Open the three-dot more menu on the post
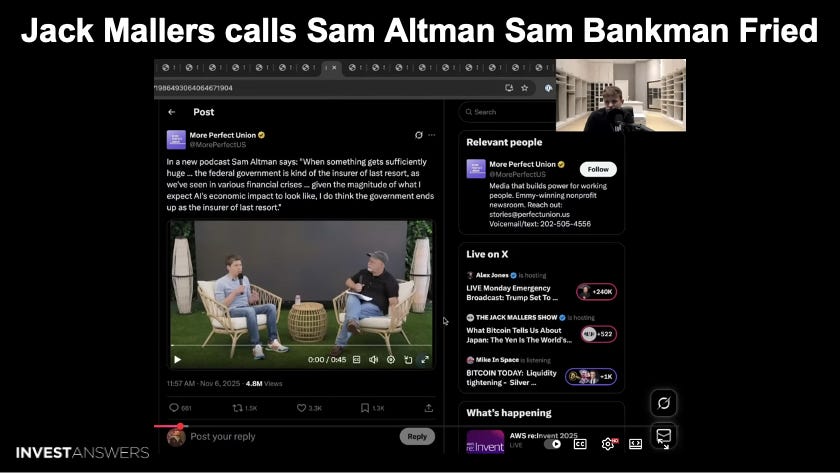Screen dimensions: 840x473 click(432, 135)
